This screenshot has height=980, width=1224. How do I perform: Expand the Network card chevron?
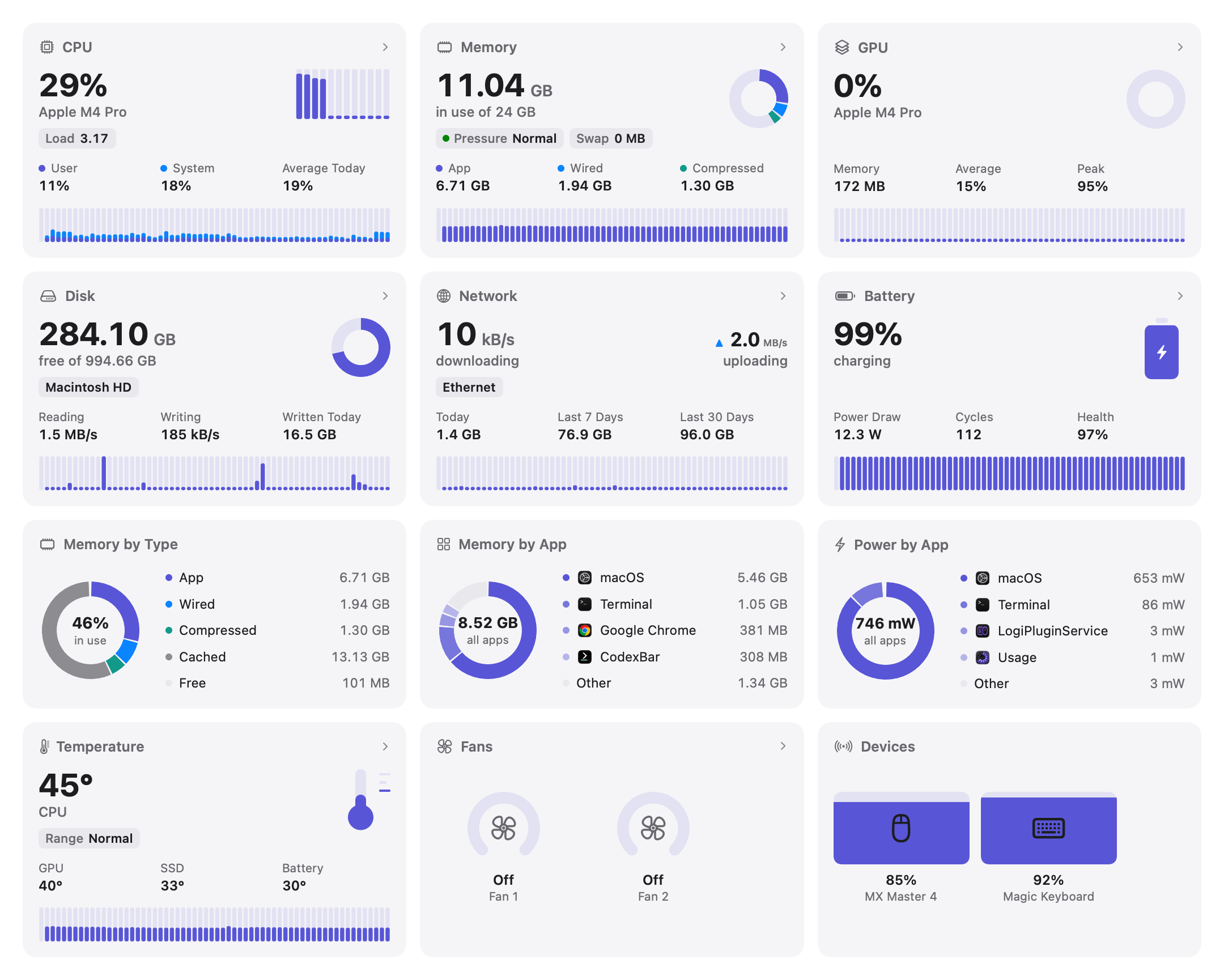pyautogui.click(x=783, y=296)
